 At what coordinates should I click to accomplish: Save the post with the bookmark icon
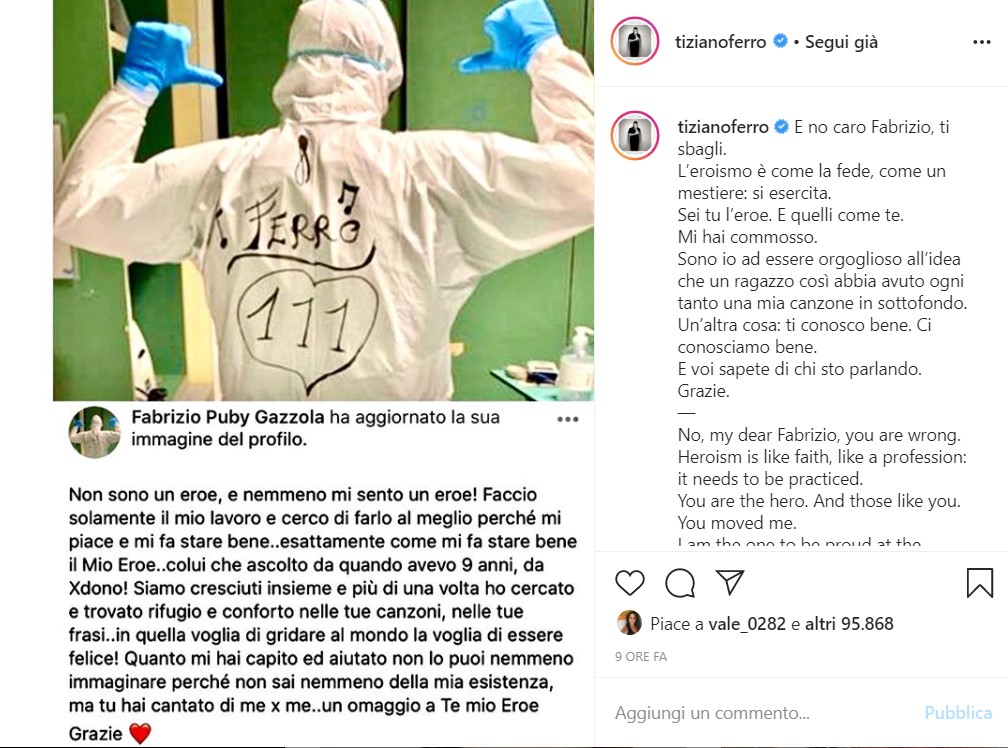coord(980,583)
